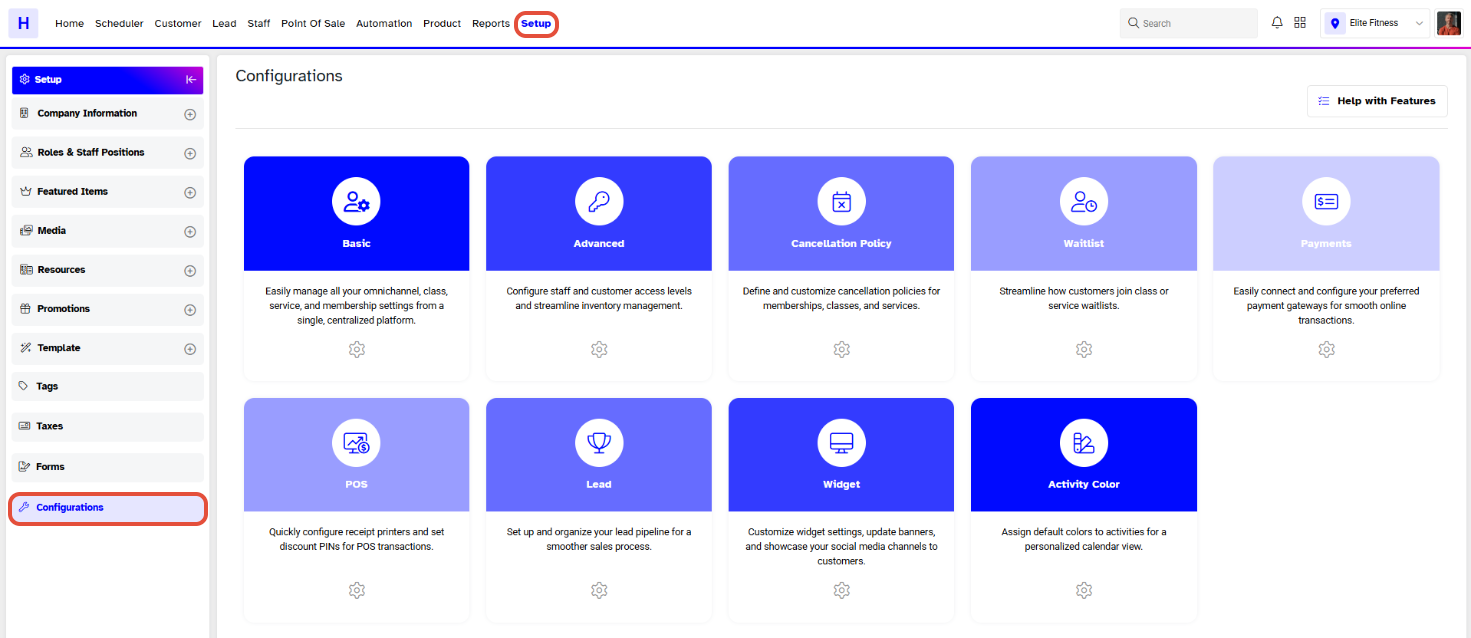Click the user profile avatar

coord(1448,23)
